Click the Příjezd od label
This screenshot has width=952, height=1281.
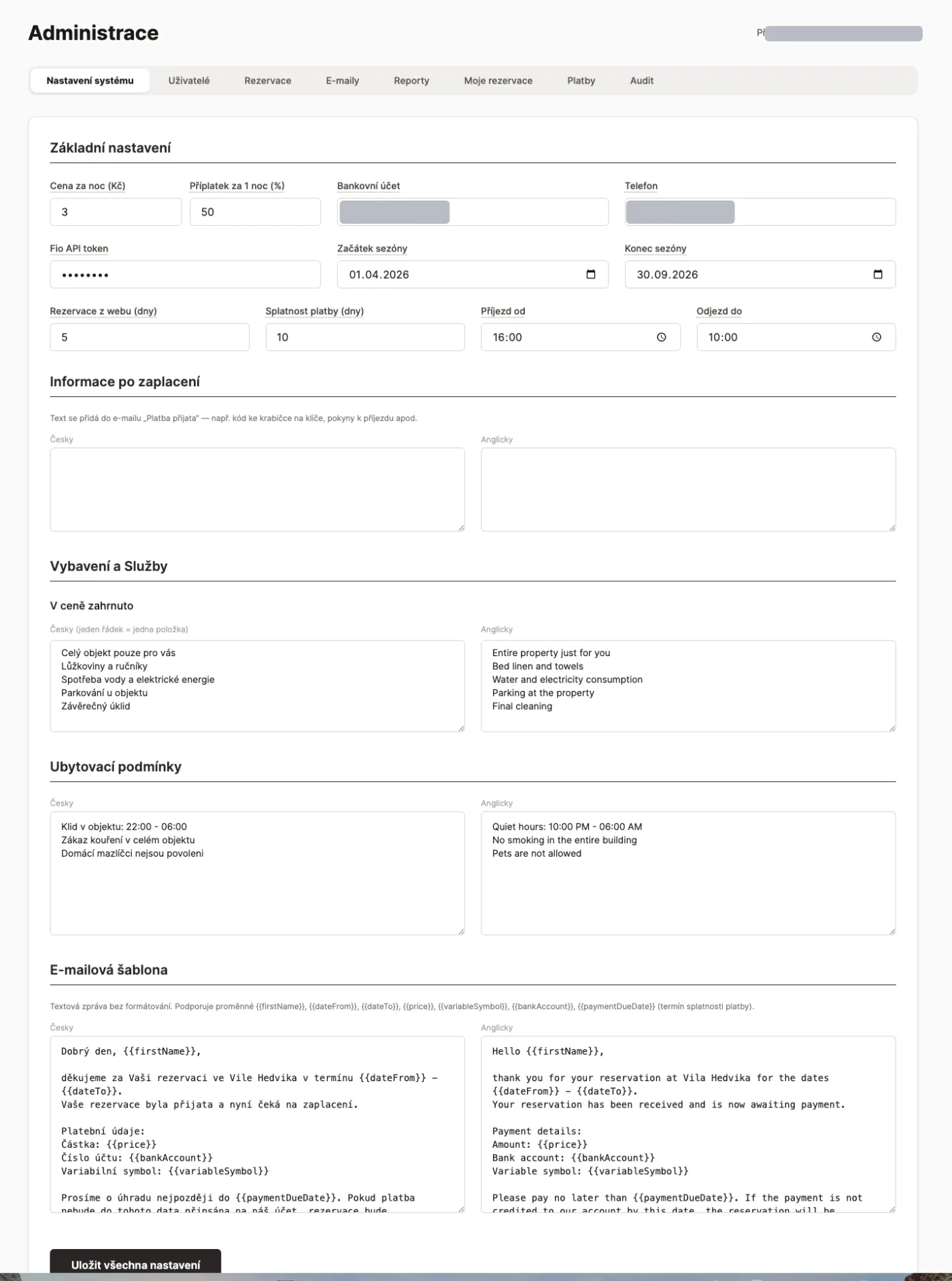[503, 311]
